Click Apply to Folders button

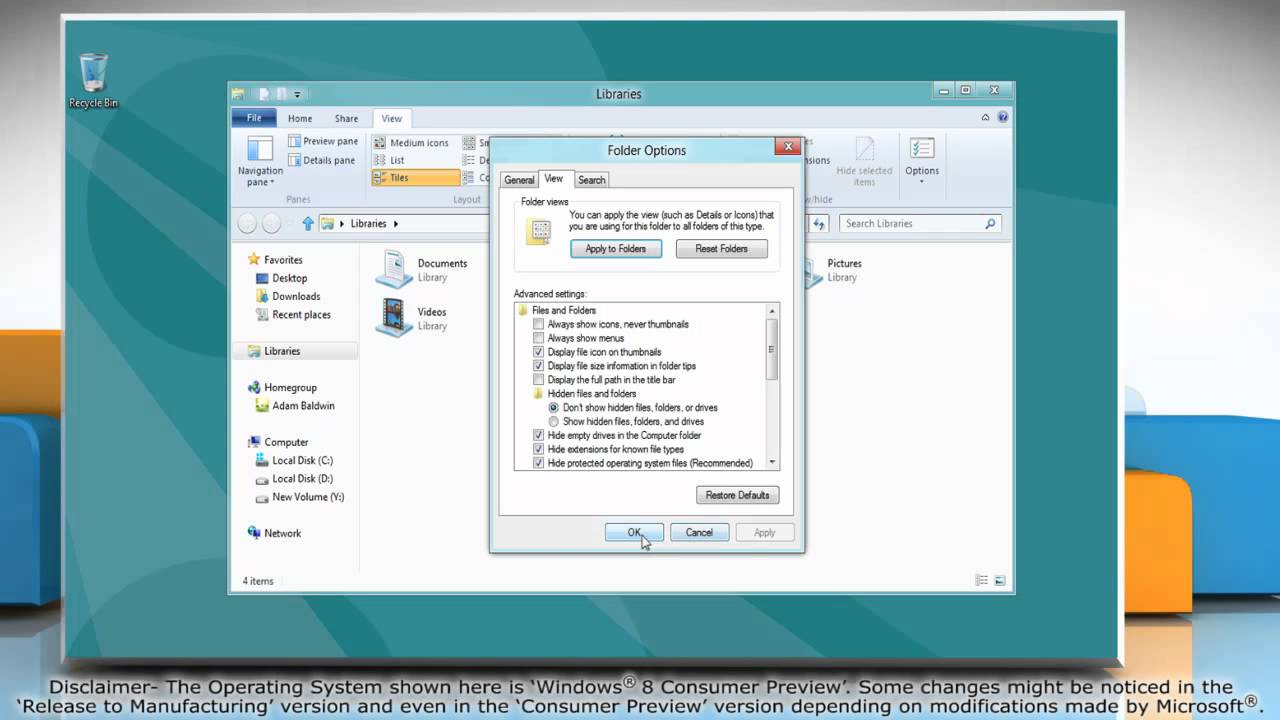[616, 249]
